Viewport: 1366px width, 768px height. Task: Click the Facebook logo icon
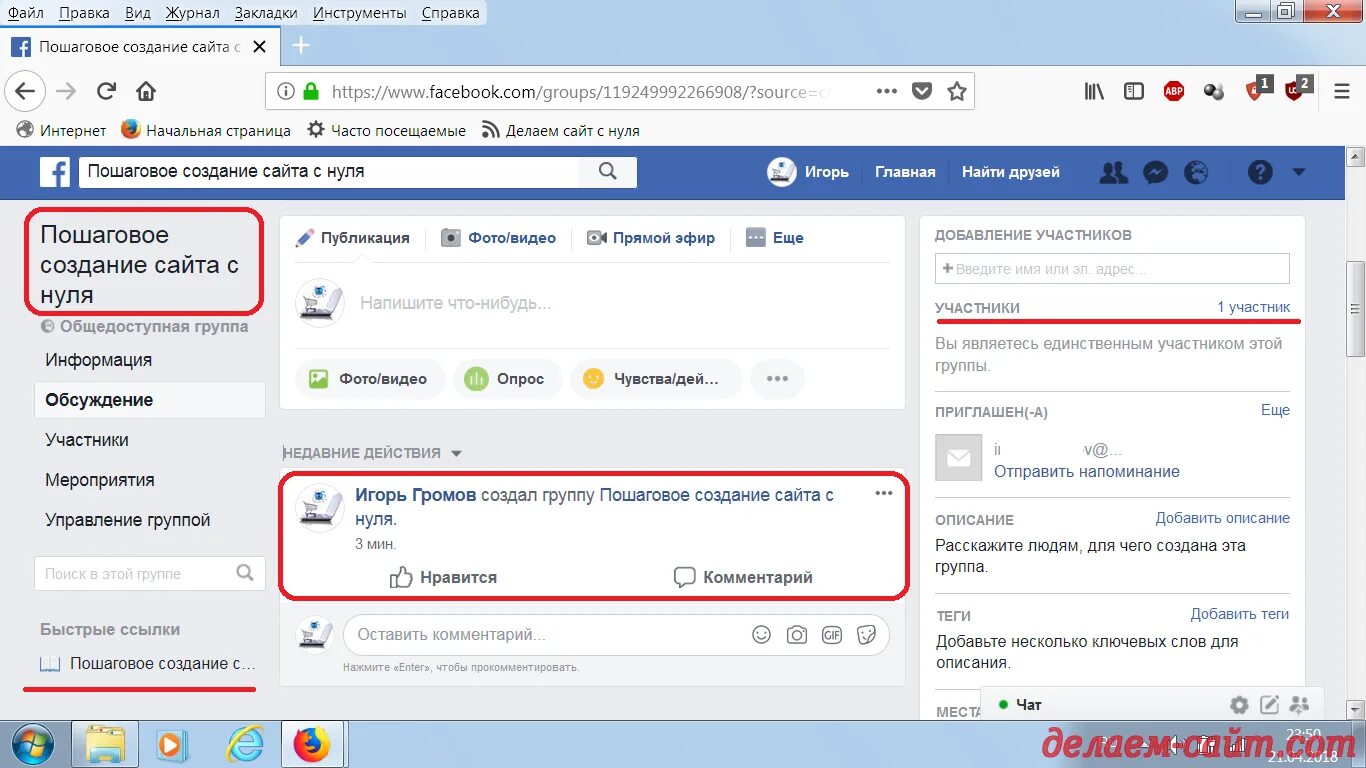pos(55,171)
